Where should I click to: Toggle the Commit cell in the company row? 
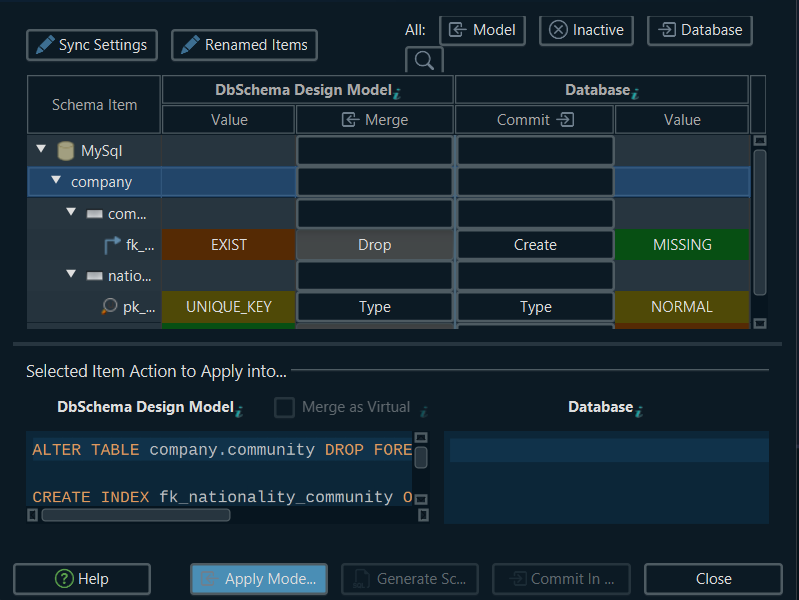point(535,182)
